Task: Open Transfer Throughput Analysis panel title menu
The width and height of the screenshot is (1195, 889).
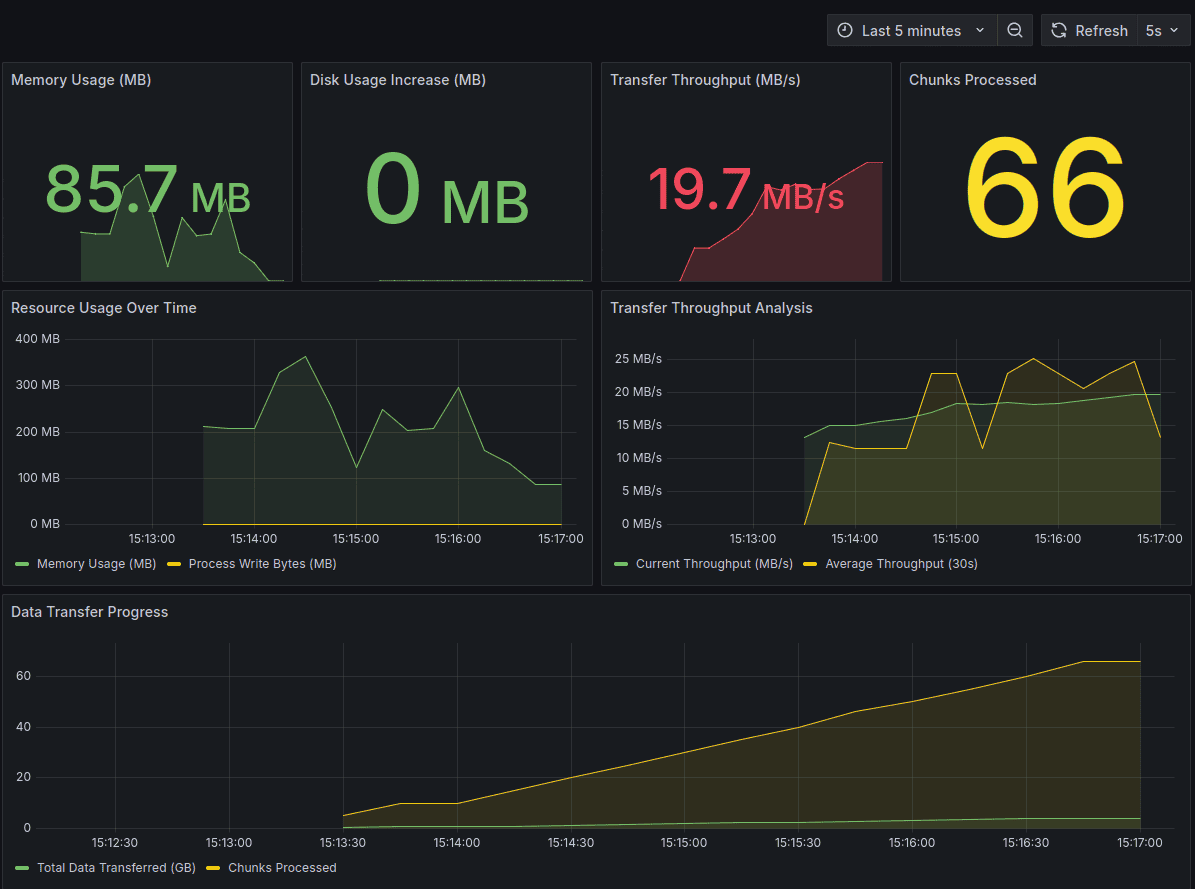Action: (711, 308)
